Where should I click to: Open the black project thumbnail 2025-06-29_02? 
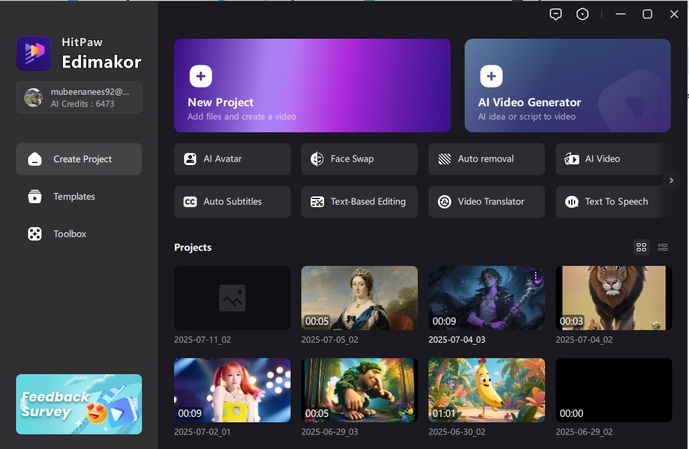[613, 390]
